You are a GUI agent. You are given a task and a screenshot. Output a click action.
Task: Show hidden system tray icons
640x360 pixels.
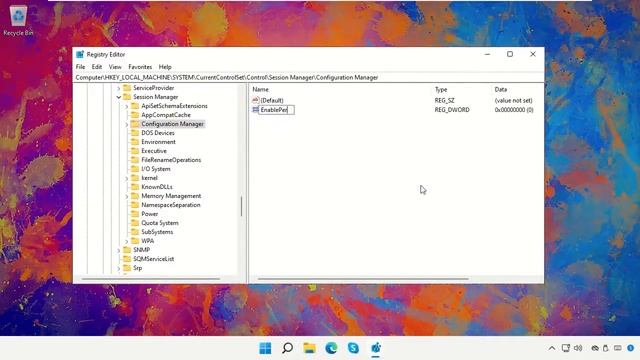[552, 348]
